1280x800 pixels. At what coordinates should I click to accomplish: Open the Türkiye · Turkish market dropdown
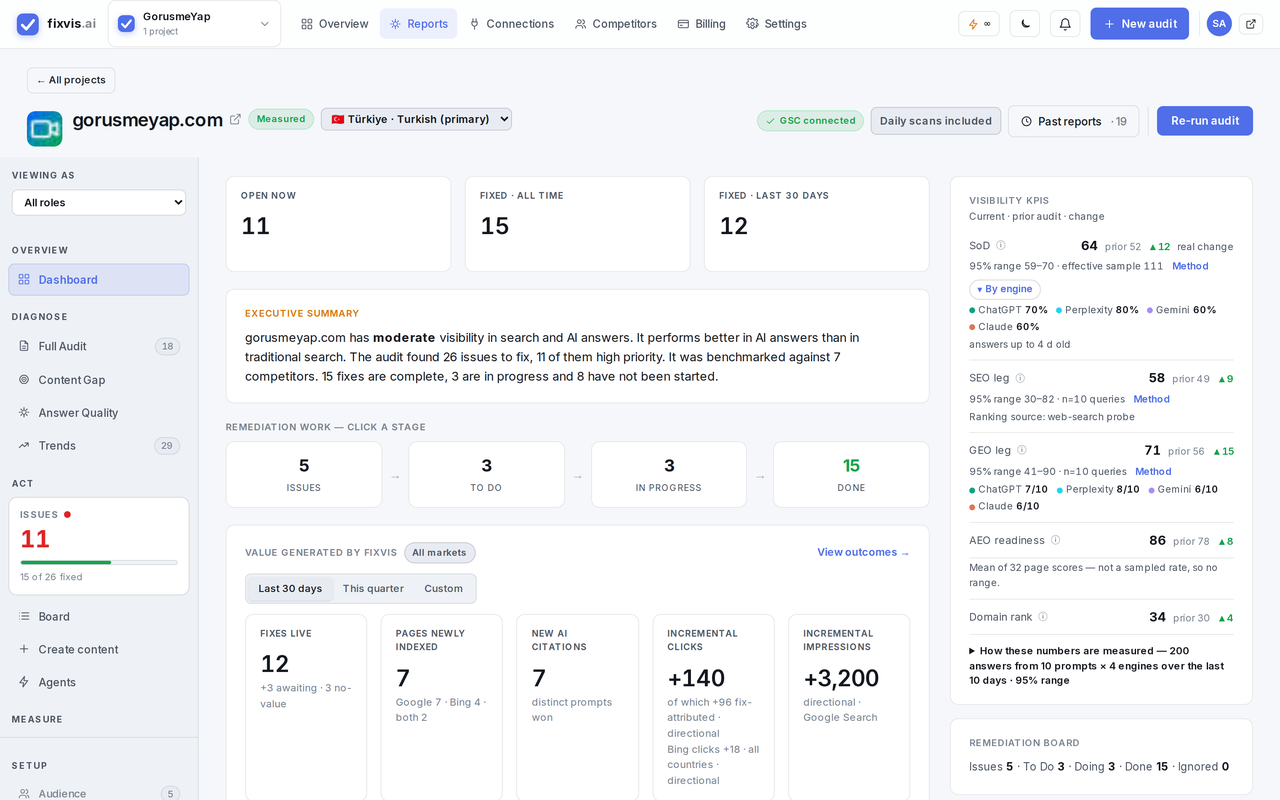coord(416,119)
